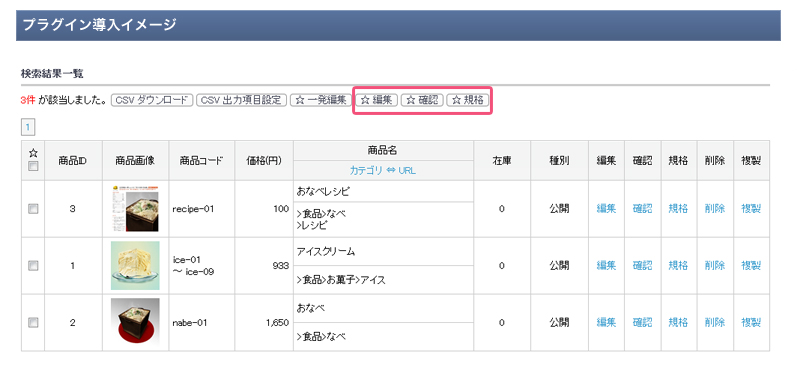The image size is (798, 390).
Task: Go to page 1 of results
Action: click(x=27, y=127)
